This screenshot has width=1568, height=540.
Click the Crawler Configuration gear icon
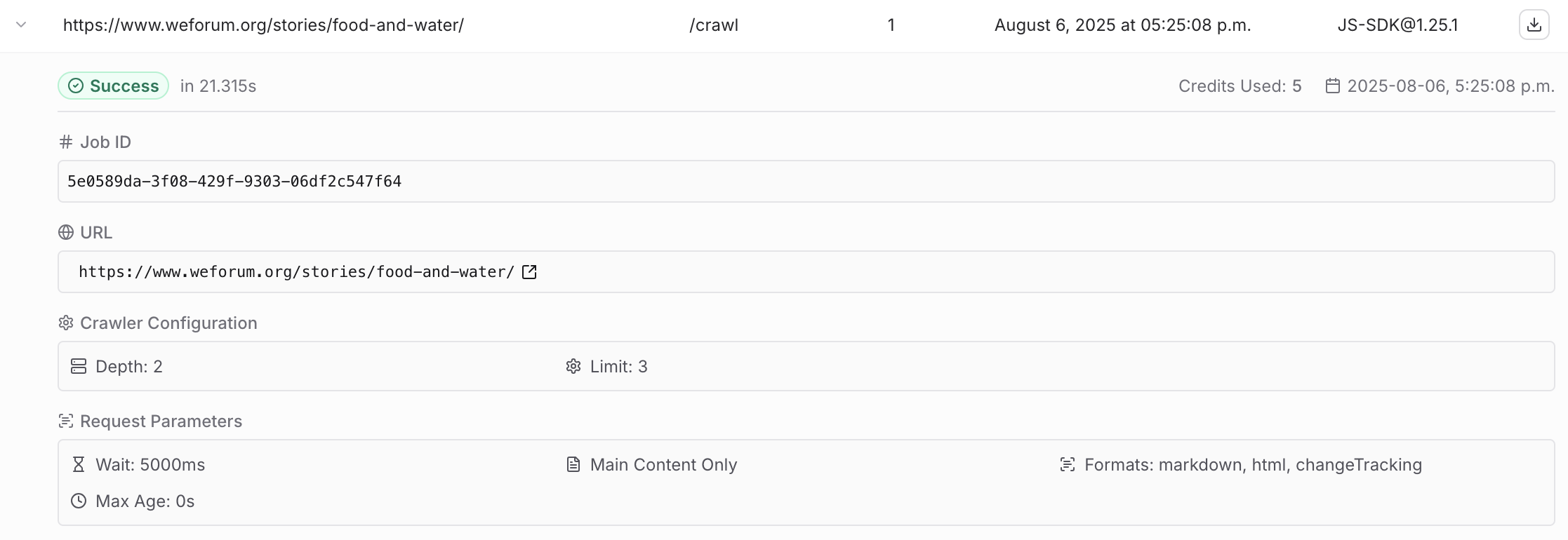(x=66, y=323)
